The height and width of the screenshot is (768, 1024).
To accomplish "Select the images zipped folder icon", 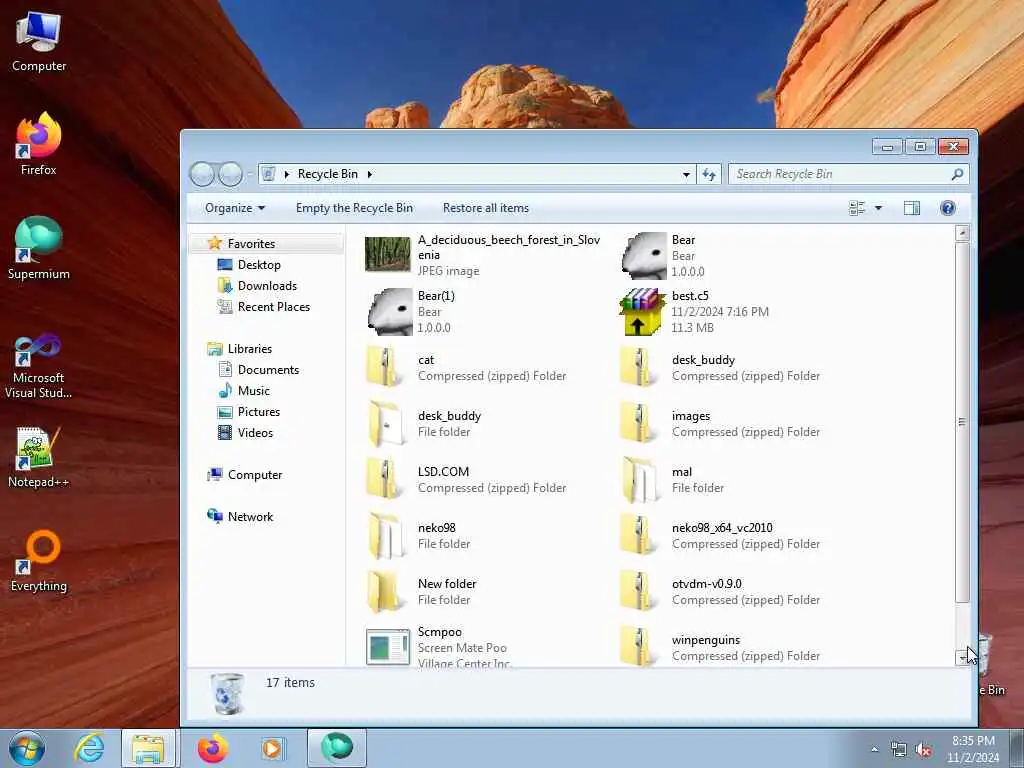I will pos(637,423).
